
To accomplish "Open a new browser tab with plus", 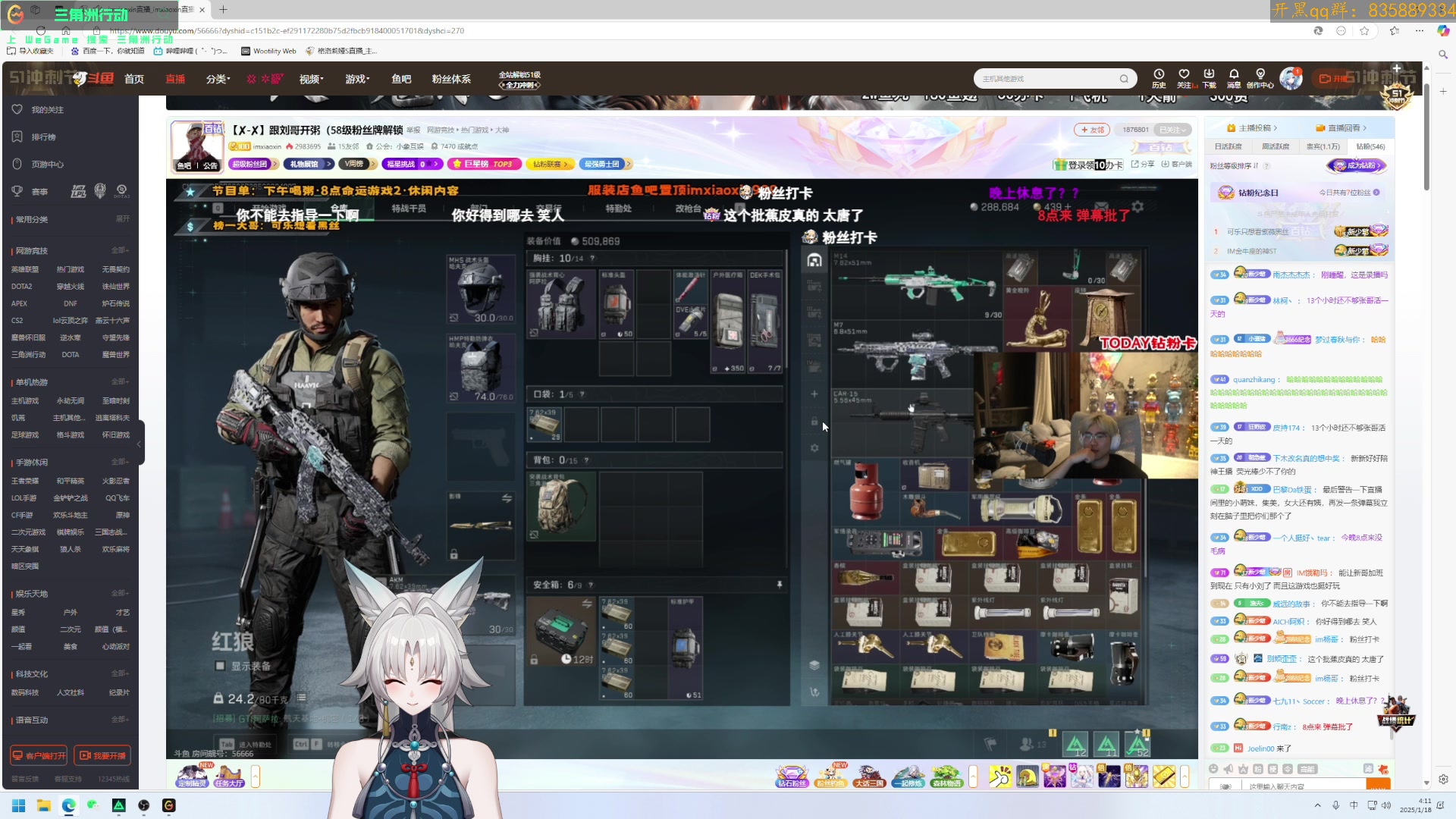I will pyautogui.click(x=223, y=10).
